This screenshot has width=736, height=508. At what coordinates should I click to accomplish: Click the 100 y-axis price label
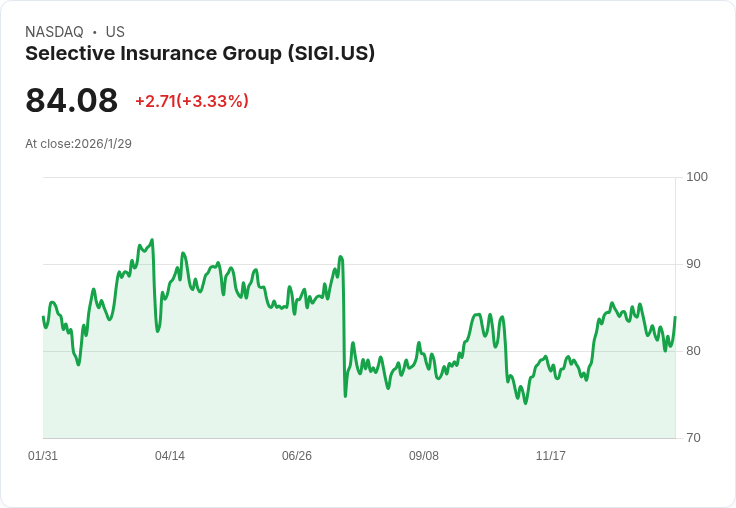[x=697, y=177]
